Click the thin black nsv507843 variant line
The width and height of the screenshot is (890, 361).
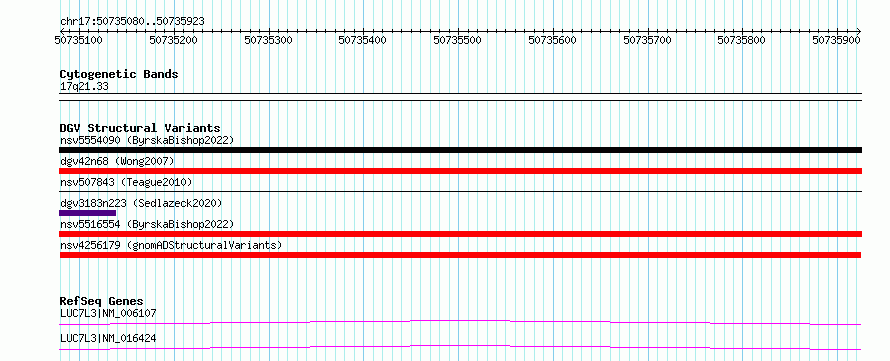click(x=460, y=192)
